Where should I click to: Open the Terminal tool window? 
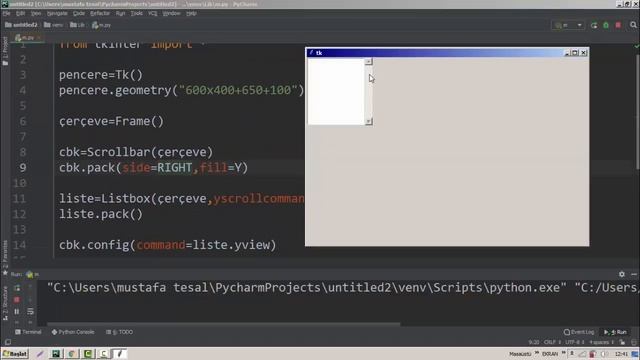click(x=28, y=332)
